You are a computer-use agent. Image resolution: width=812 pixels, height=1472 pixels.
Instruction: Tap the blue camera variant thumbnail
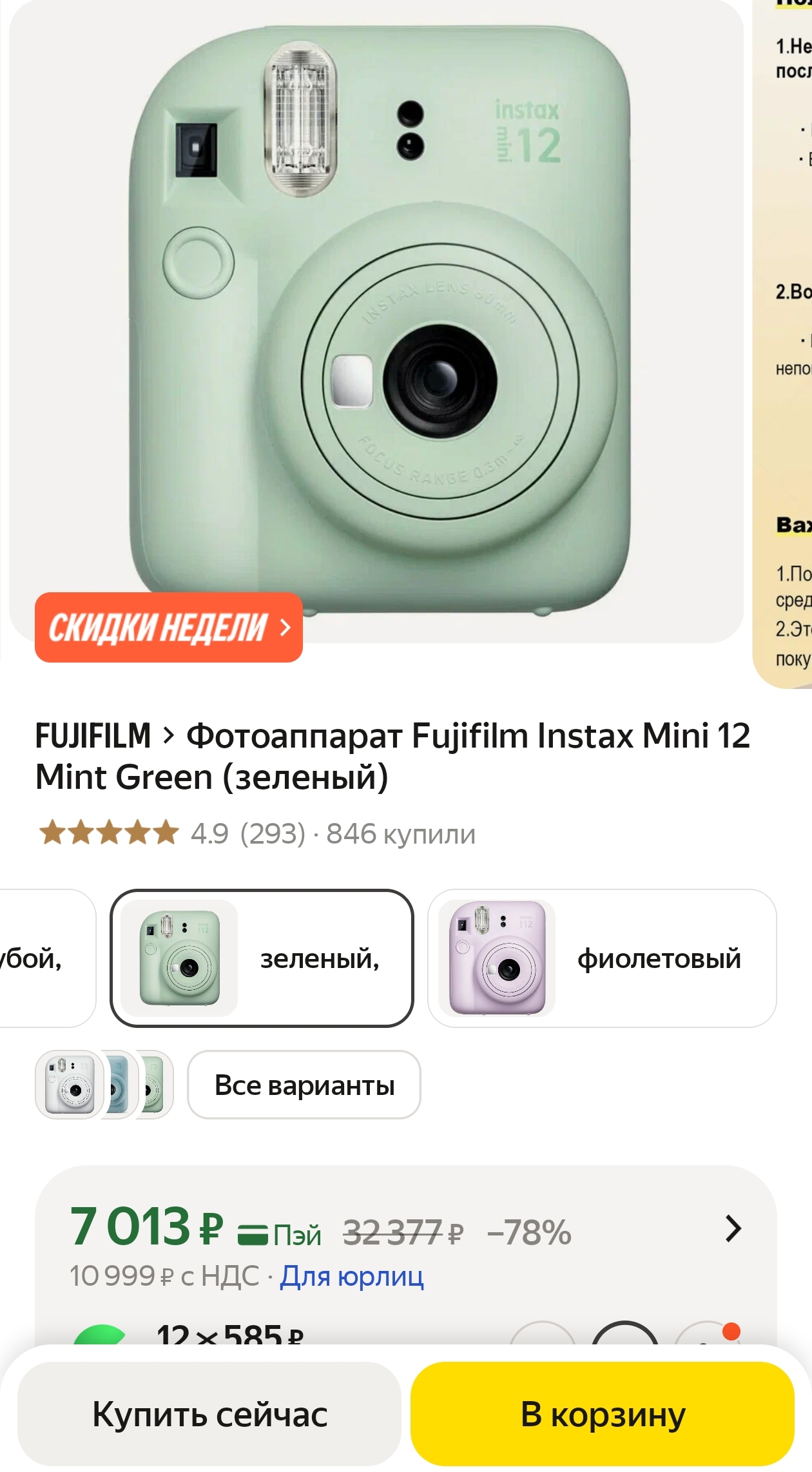[x=121, y=1085]
